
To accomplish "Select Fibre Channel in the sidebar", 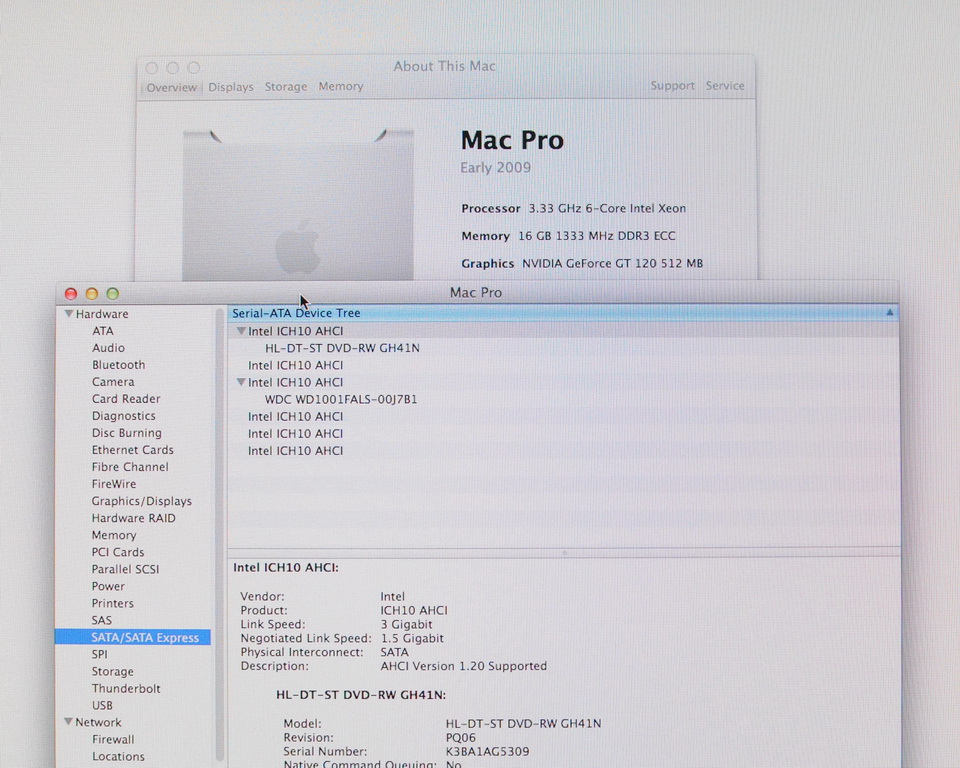I will point(130,467).
